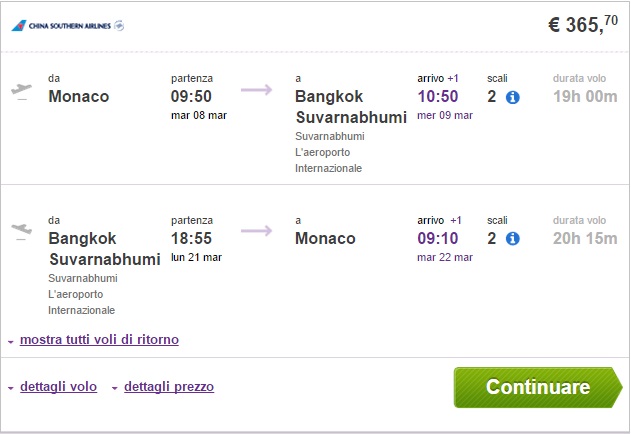
Task: Expand the dettagli volo section
Action: coord(58,386)
